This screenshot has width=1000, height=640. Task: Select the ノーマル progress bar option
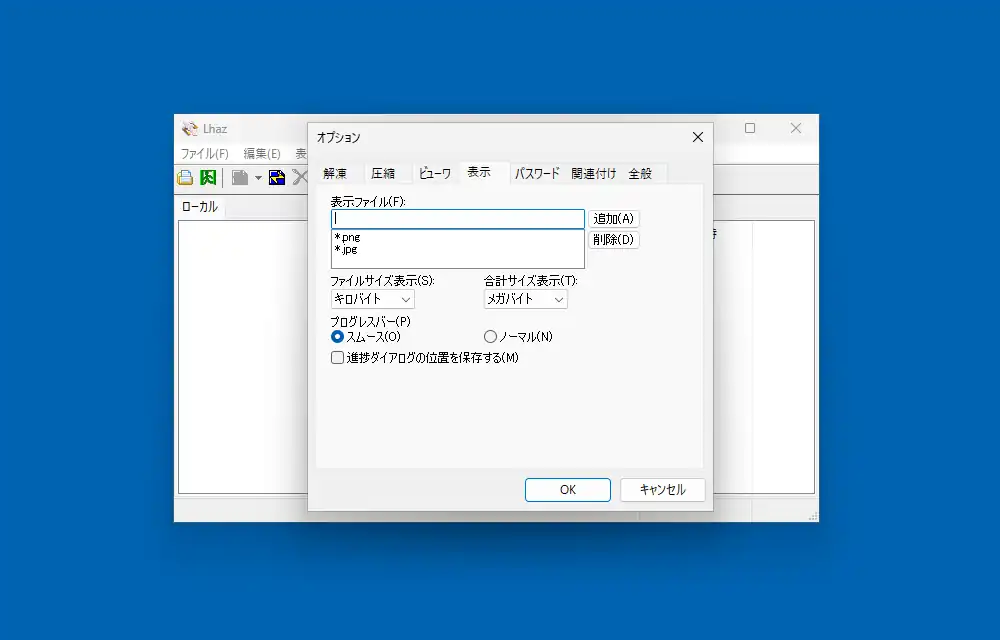click(x=490, y=337)
